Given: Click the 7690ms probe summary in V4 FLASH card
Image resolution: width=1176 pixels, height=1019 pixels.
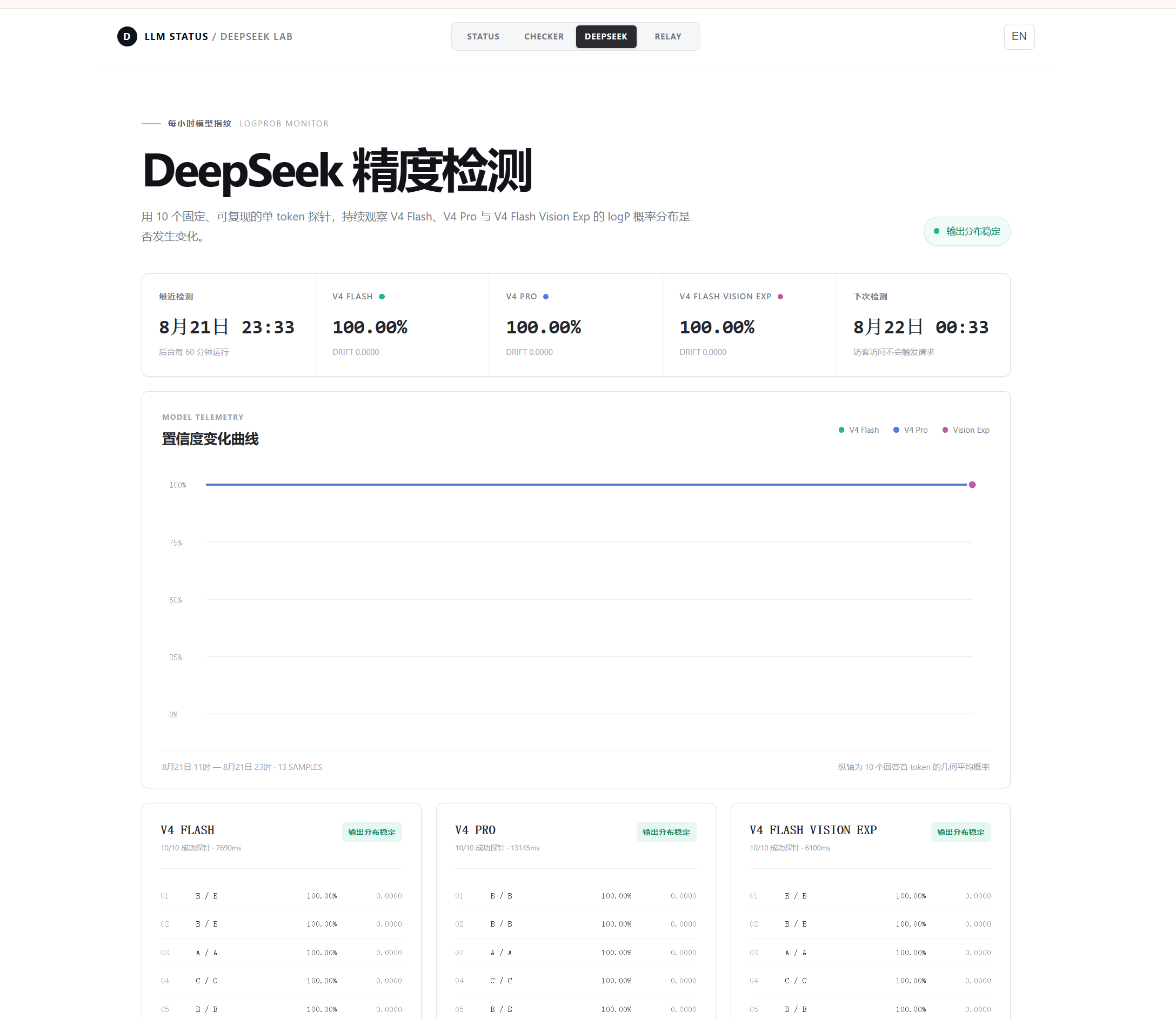Looking at the screenshot, I should click(x=201, y=848).
